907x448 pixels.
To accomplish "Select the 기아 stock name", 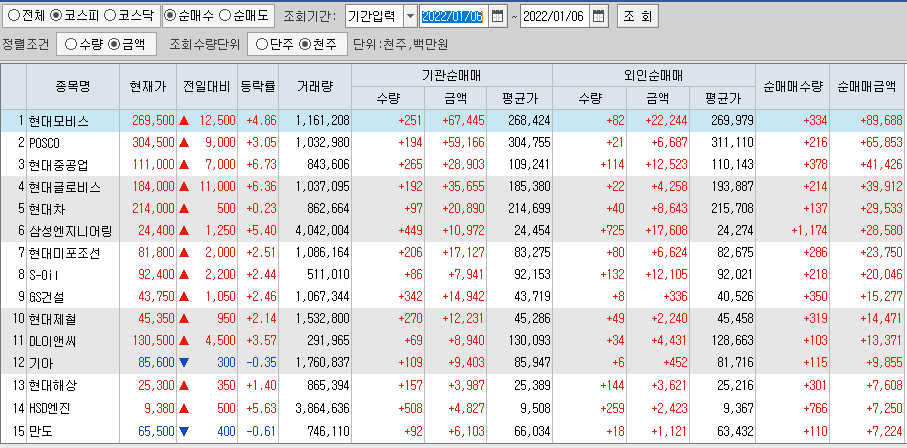I will point(39,363).
